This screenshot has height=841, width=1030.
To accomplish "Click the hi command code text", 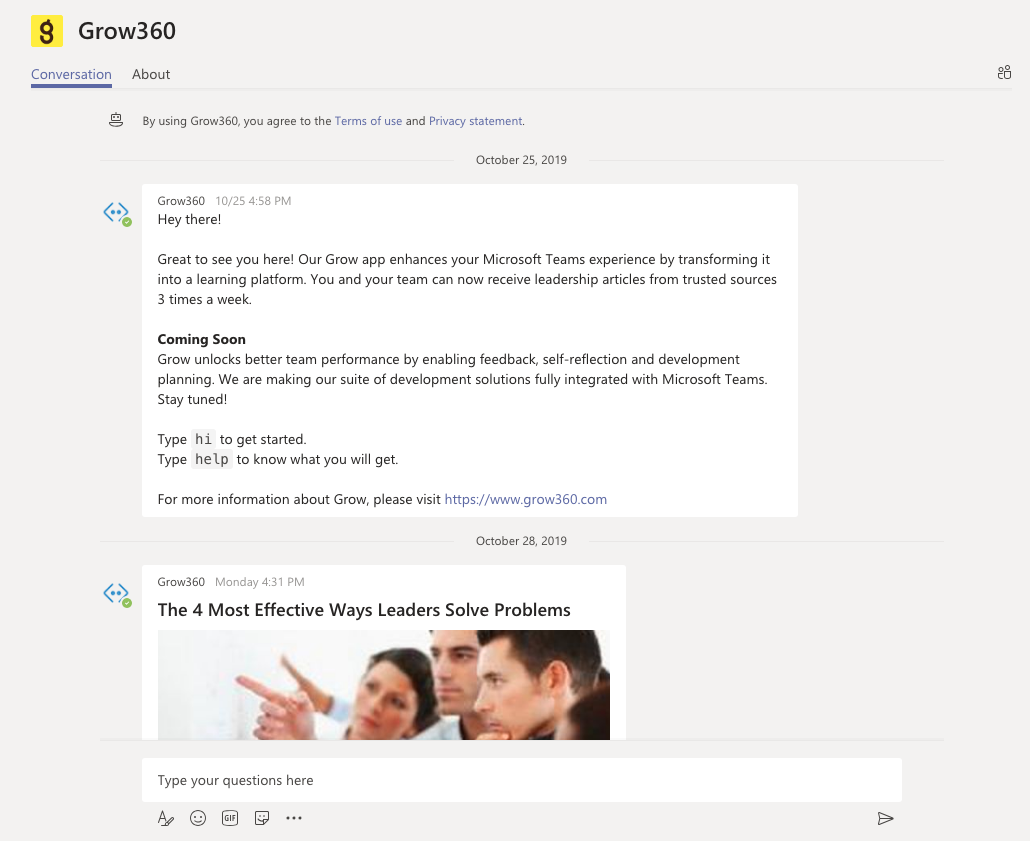I will (203, 439).
